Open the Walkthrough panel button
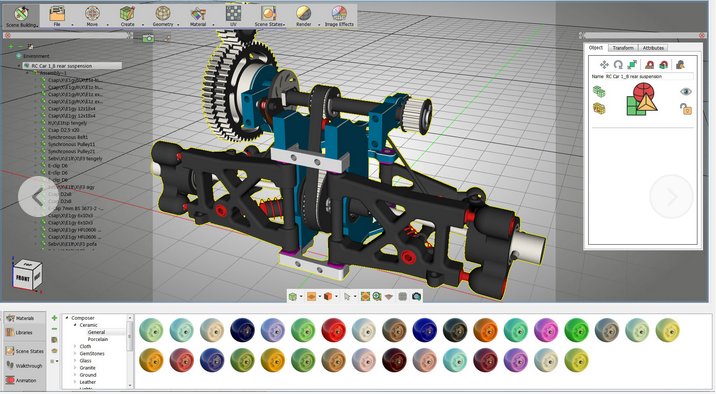 (x=25, y=366)
